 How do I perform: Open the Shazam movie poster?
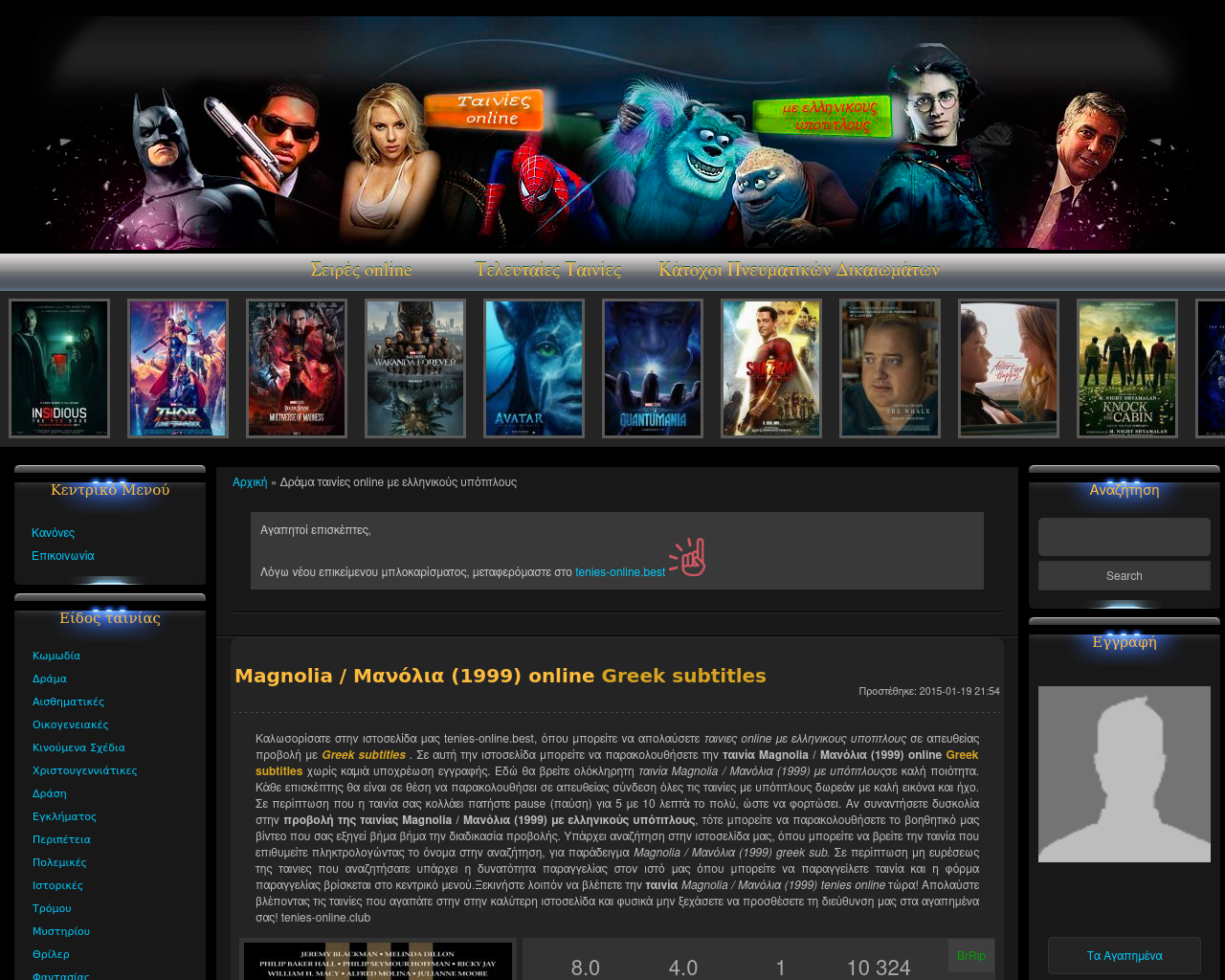click(x=771, y=368)
